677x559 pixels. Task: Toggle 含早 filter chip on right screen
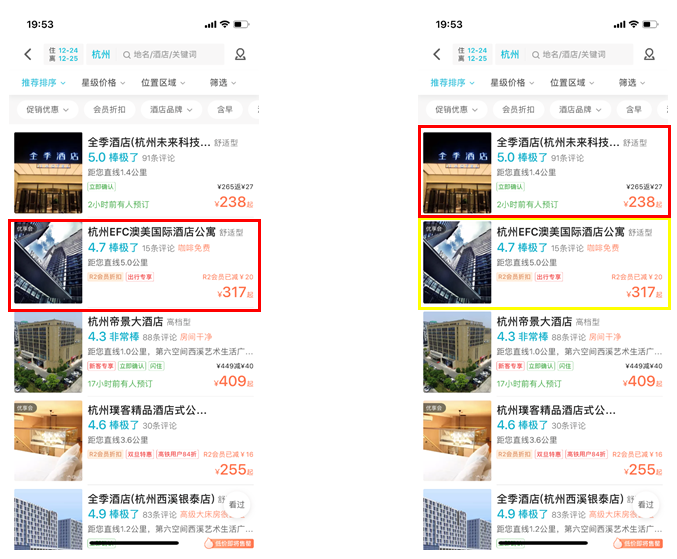click(633, 110)
